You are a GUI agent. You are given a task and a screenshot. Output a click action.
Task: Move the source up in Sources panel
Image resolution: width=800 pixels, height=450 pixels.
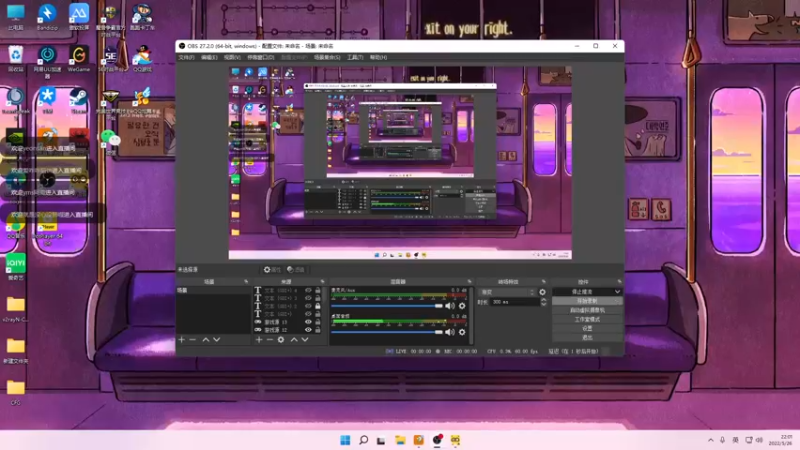pos(294,339)
